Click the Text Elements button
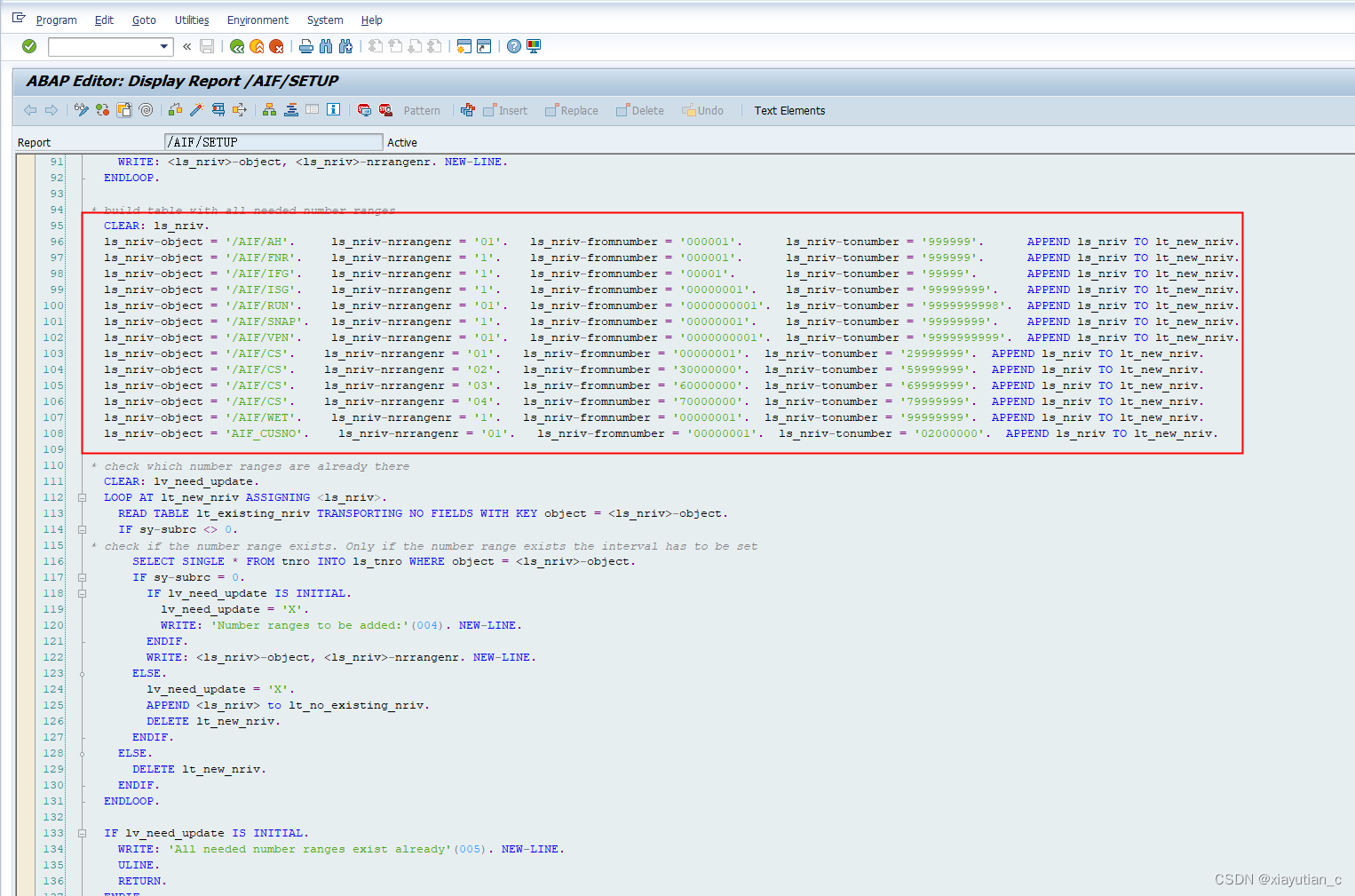The image size is (1355, 896). [788, 110]
